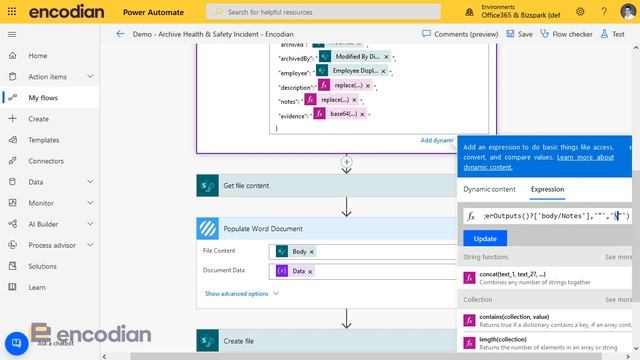Remove the Data token from Document Data

coord(310,271)
